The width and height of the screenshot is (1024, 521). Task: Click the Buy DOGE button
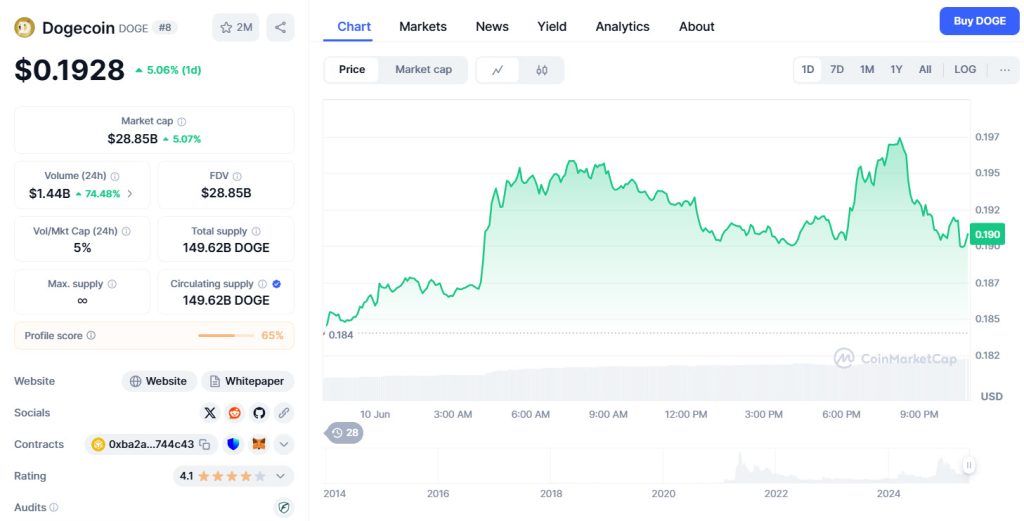(979, 21)
